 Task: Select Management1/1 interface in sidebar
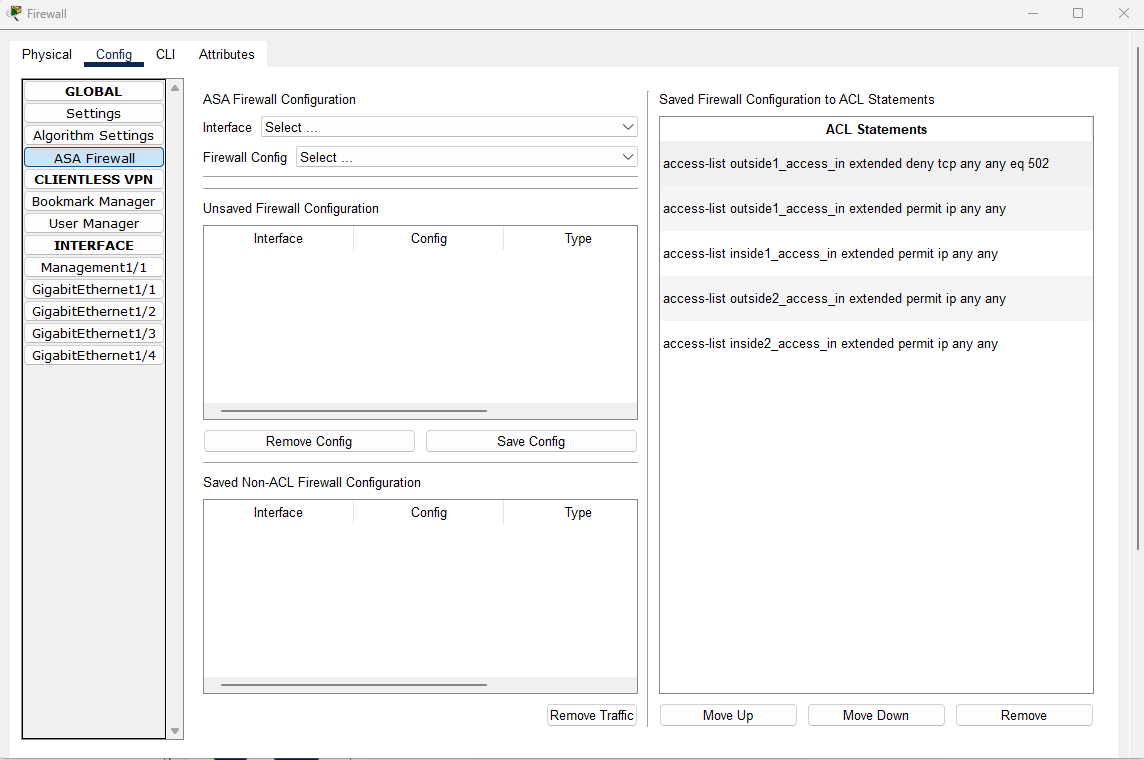93,267
